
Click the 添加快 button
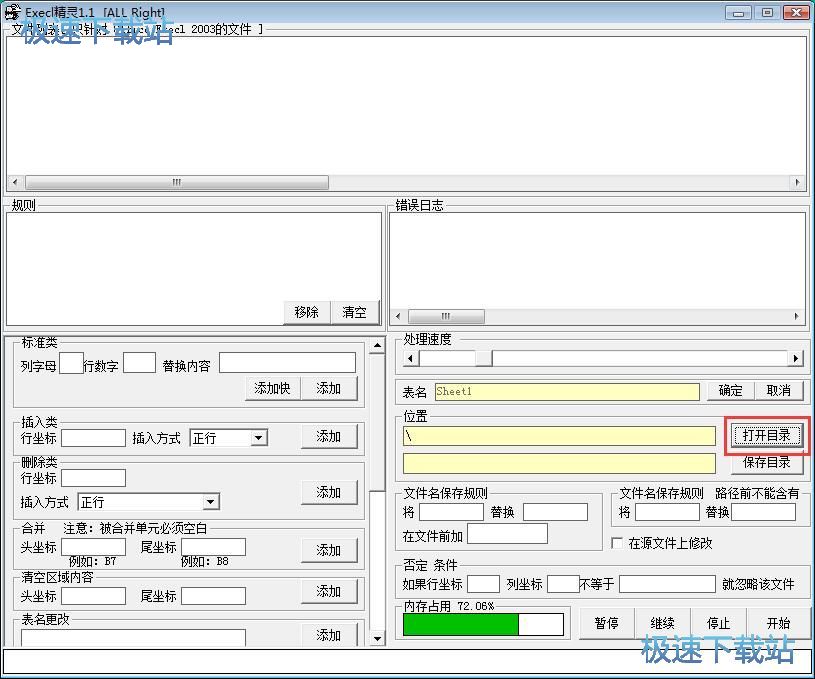pyautogui.click(x=272, y=388)
